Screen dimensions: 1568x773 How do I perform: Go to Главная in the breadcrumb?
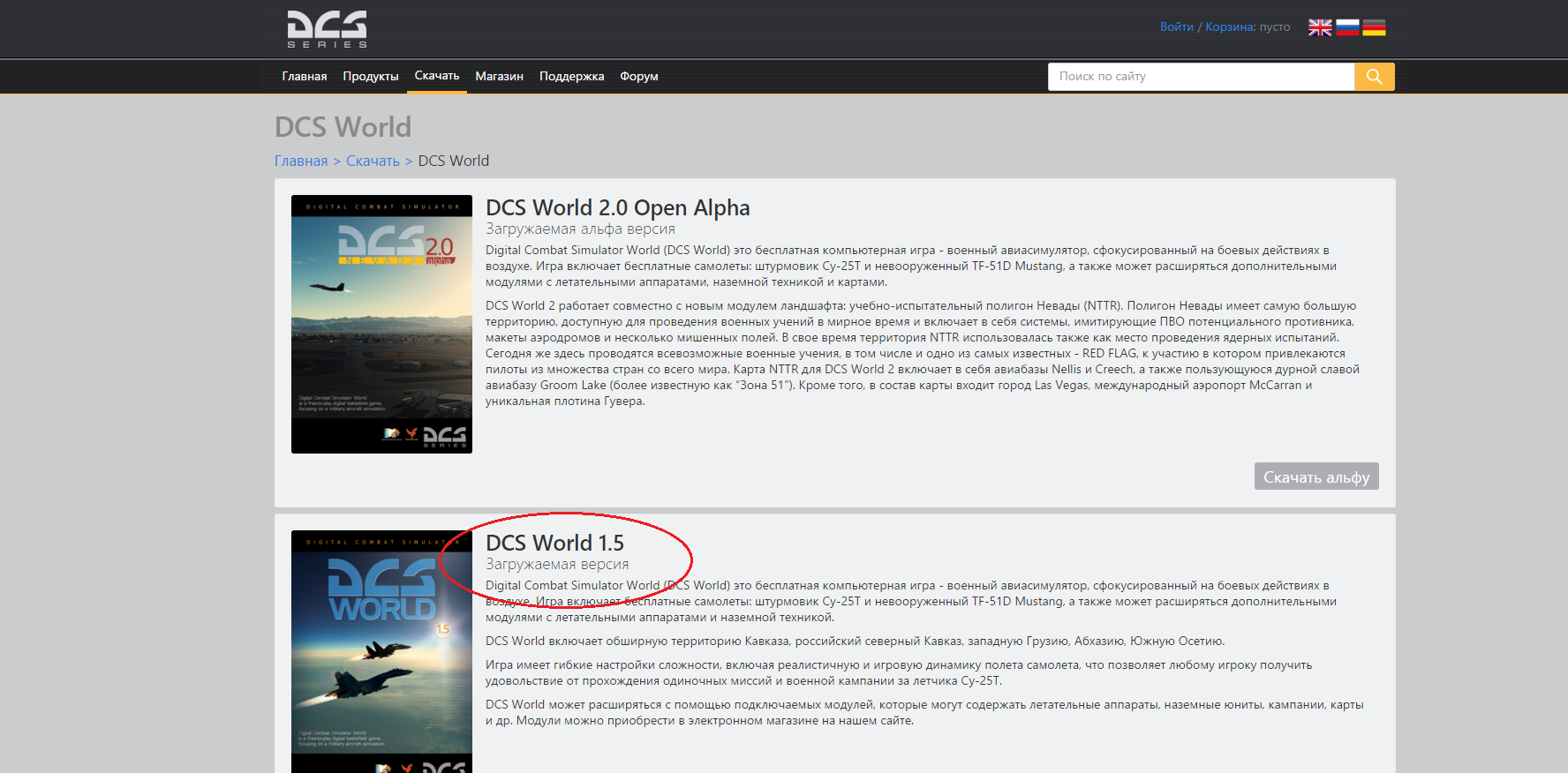[301, 161]
